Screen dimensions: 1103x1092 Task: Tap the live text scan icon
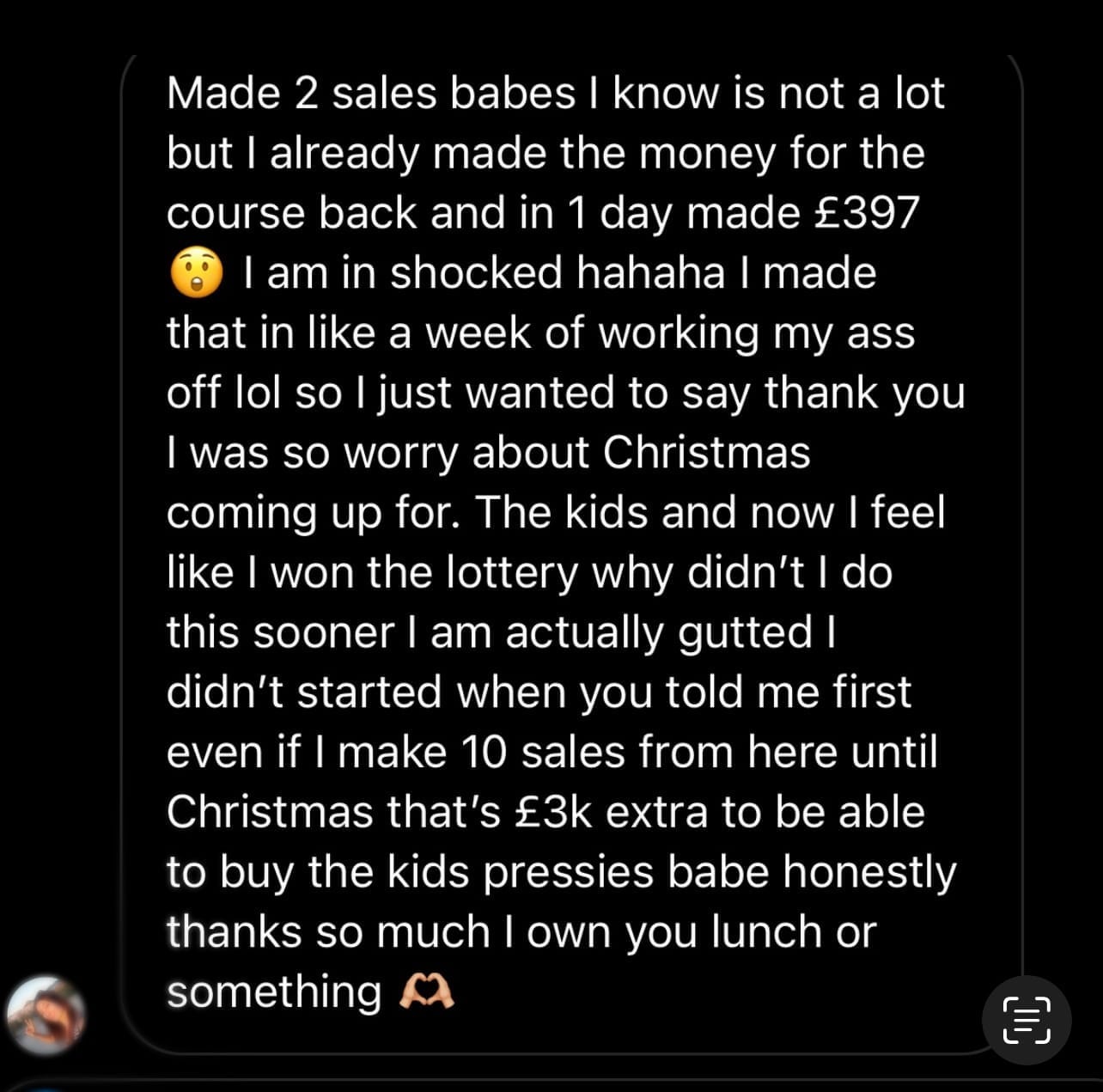coord(1027,1020)
